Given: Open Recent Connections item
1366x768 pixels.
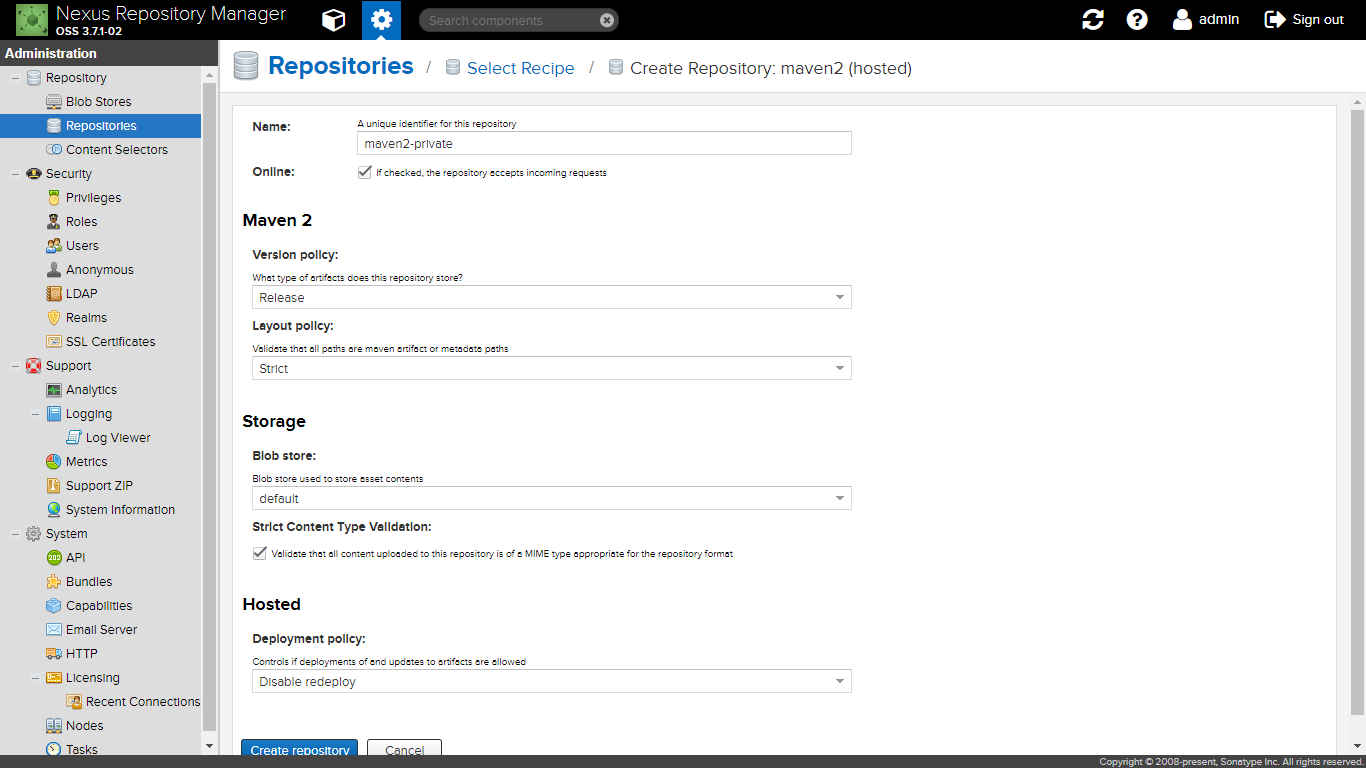Looking at the screenshot, I should (x=132, y=702).
